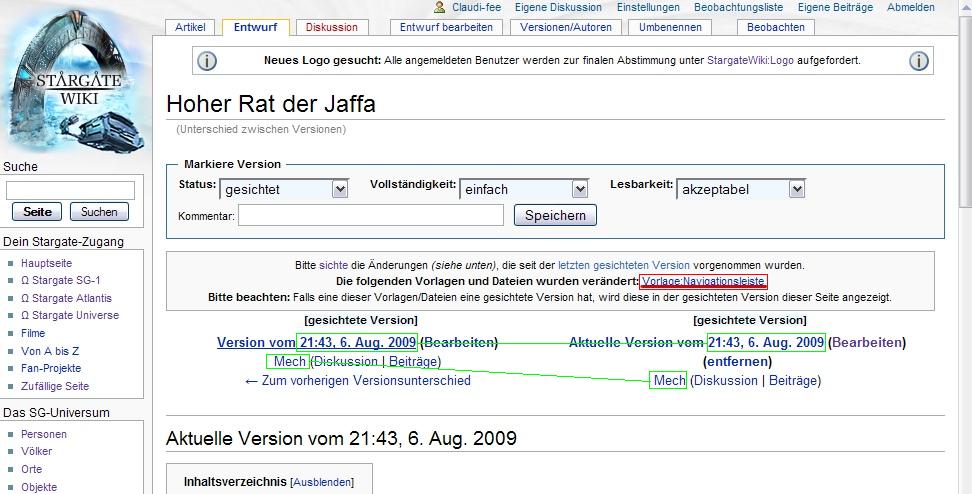
Task: Click the Suchen button
Action: (x=99, y=212)
